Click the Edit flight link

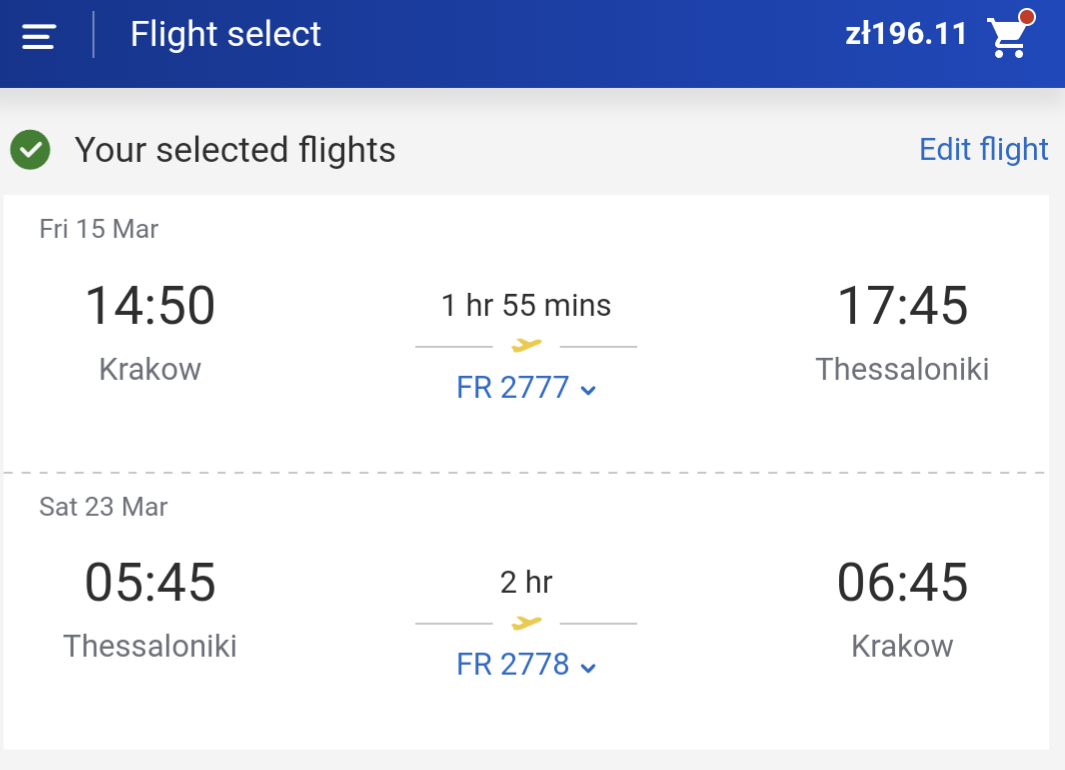(x=983, y=150)
